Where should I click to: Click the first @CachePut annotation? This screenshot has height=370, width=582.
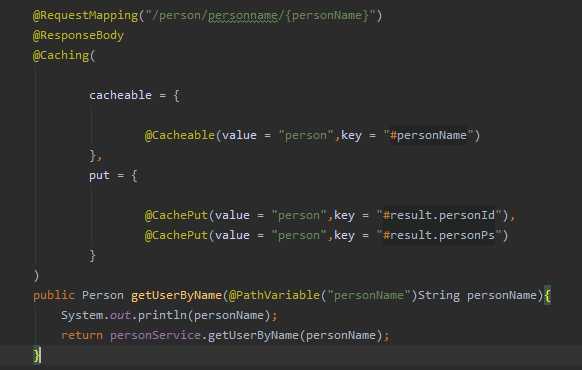(x=176, y=215)
